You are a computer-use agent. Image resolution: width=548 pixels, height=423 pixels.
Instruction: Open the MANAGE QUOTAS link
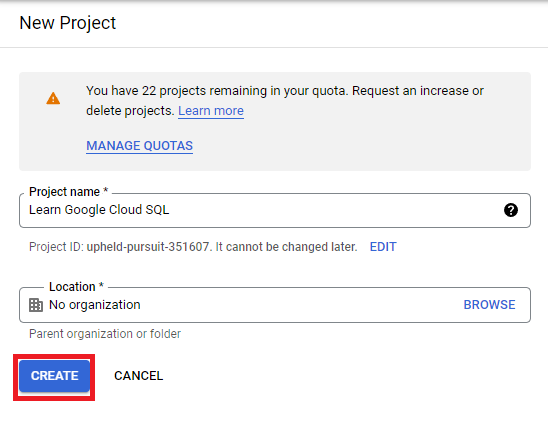pos(139,146)
